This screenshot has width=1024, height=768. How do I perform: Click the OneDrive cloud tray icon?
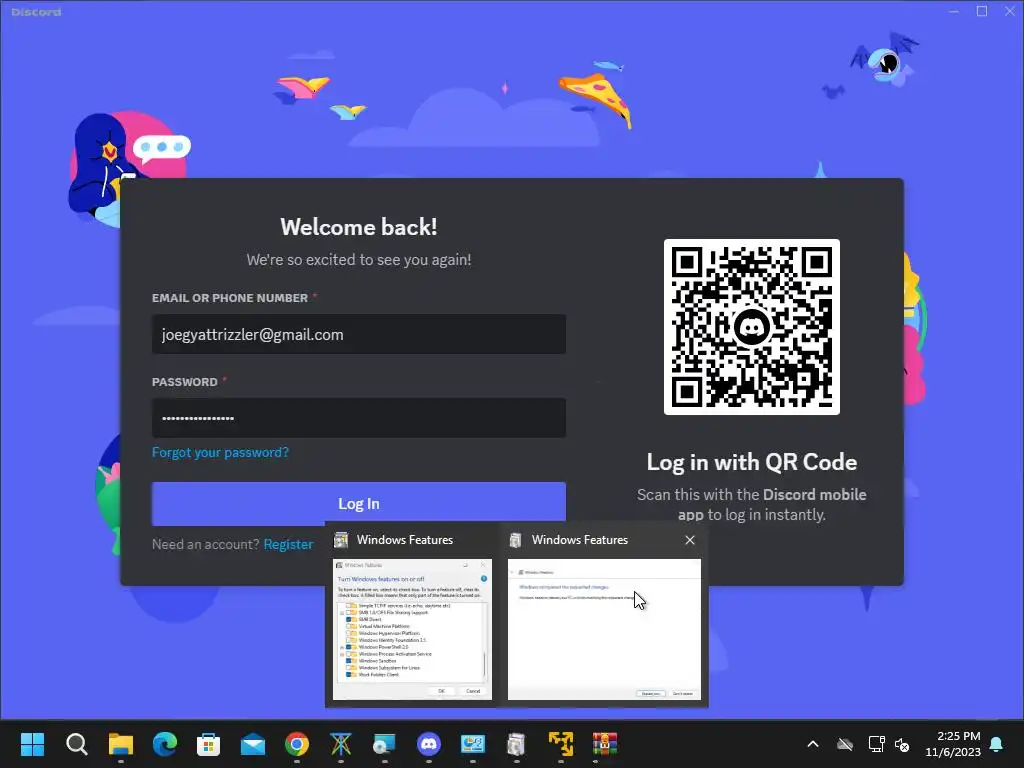point(845,744)
